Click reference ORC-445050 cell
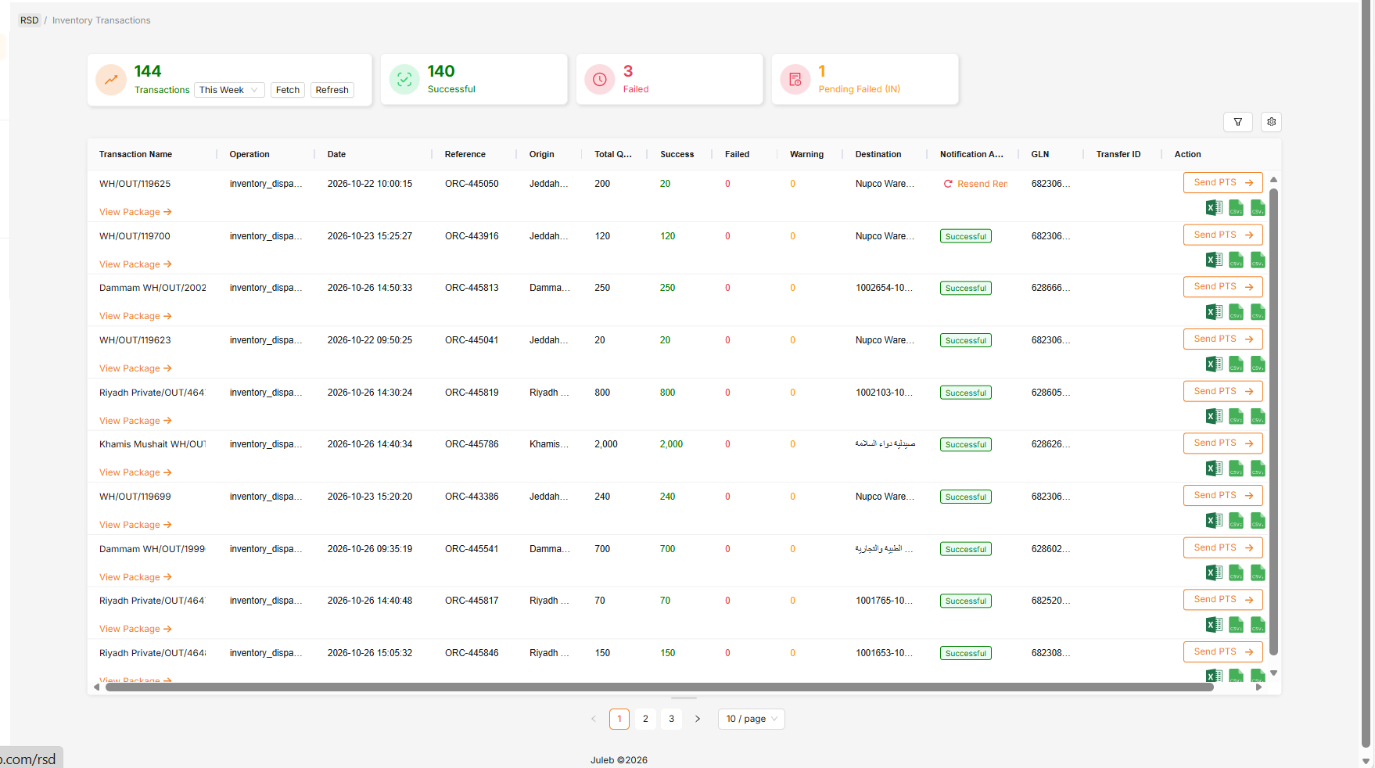 coord(472,184)
